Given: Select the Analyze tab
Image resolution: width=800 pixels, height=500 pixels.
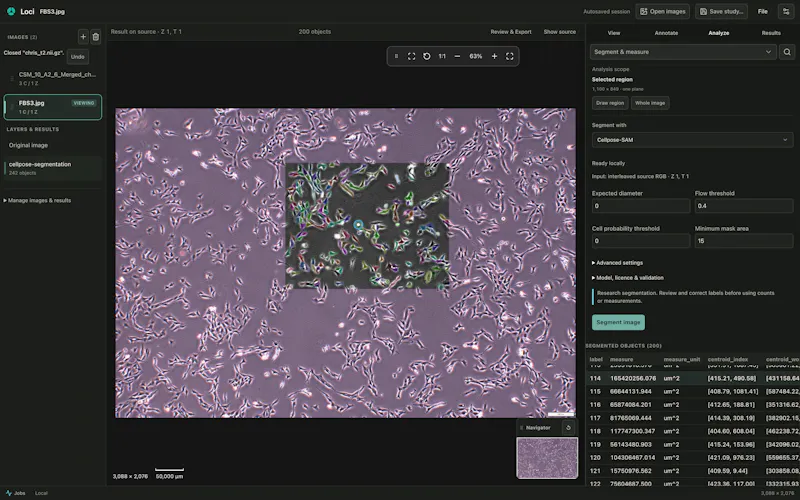Looking at the screenshot, I should (718, 33).
